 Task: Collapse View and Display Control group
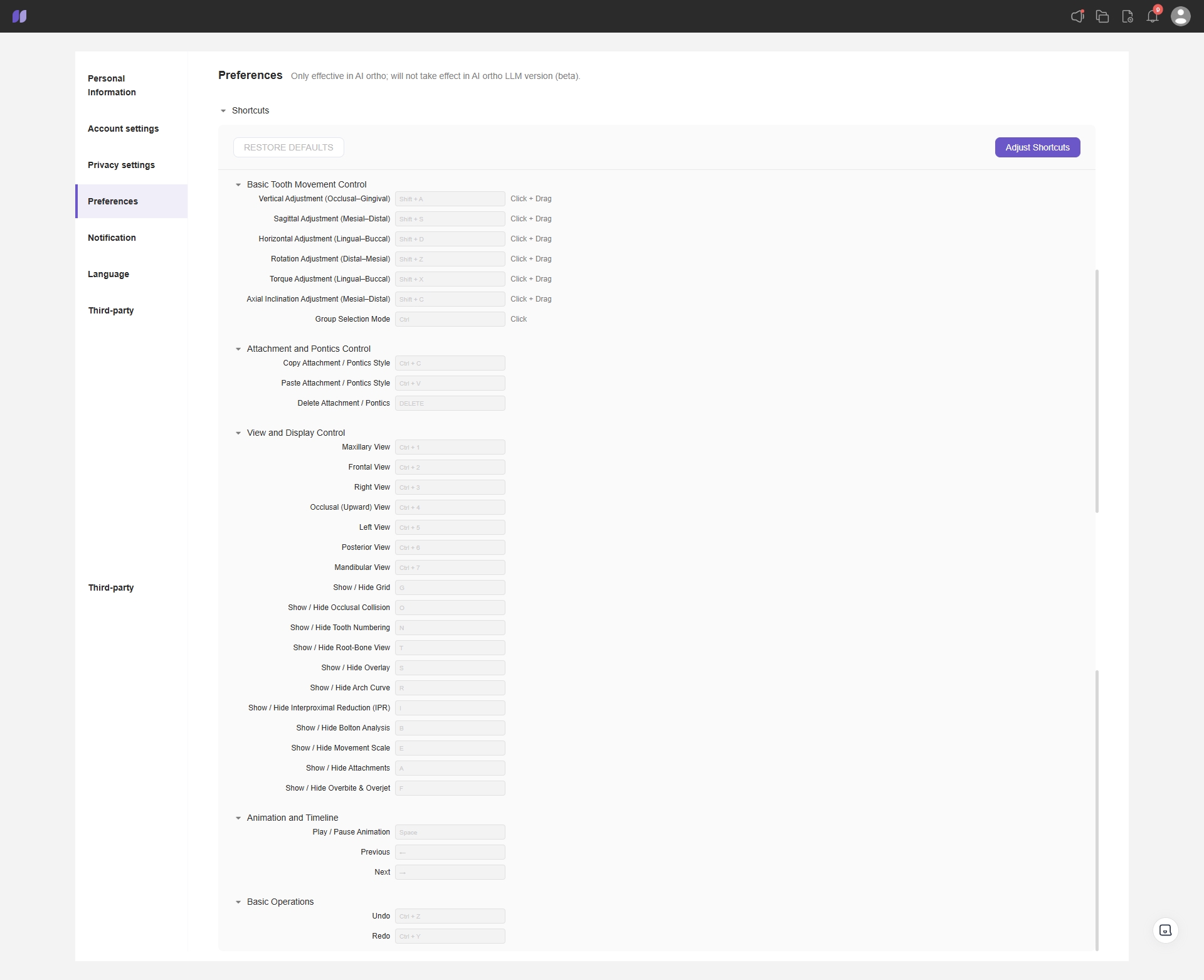click(x=238, y=433)
